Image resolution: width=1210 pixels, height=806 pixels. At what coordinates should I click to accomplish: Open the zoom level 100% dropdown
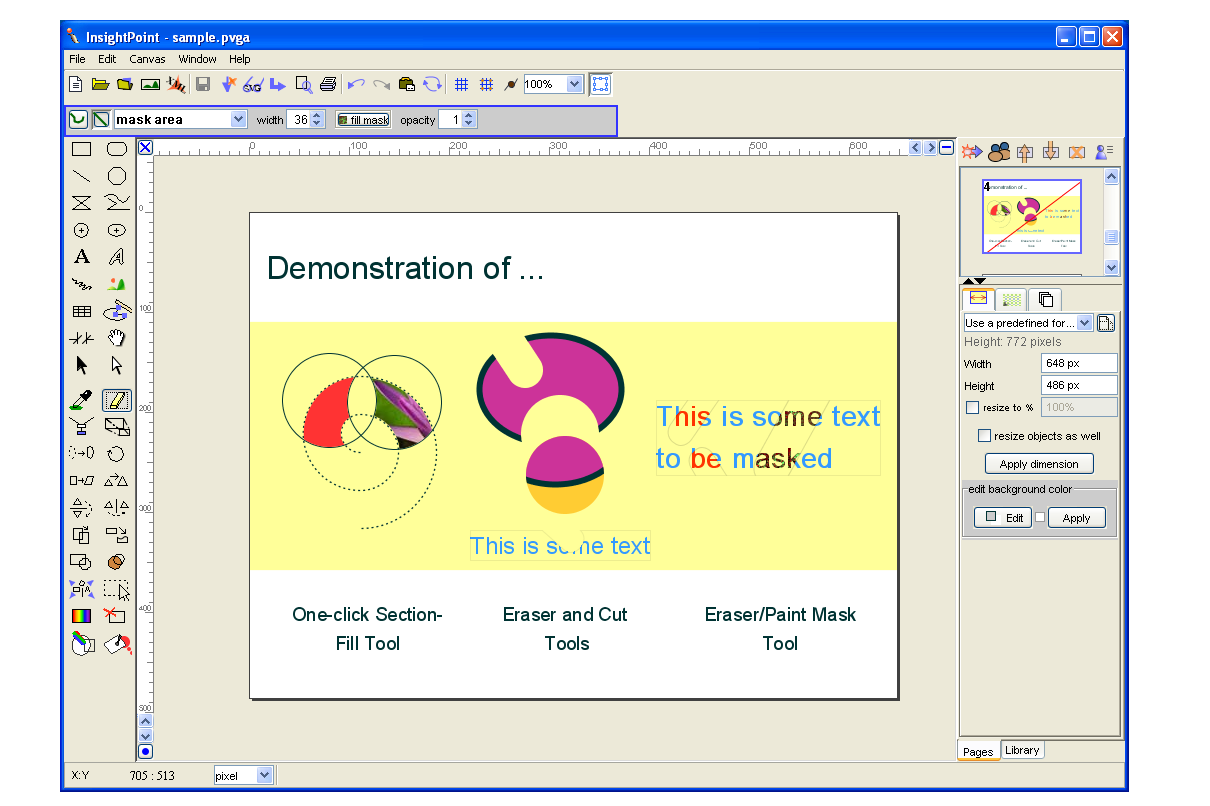click(x=575, y=84)
